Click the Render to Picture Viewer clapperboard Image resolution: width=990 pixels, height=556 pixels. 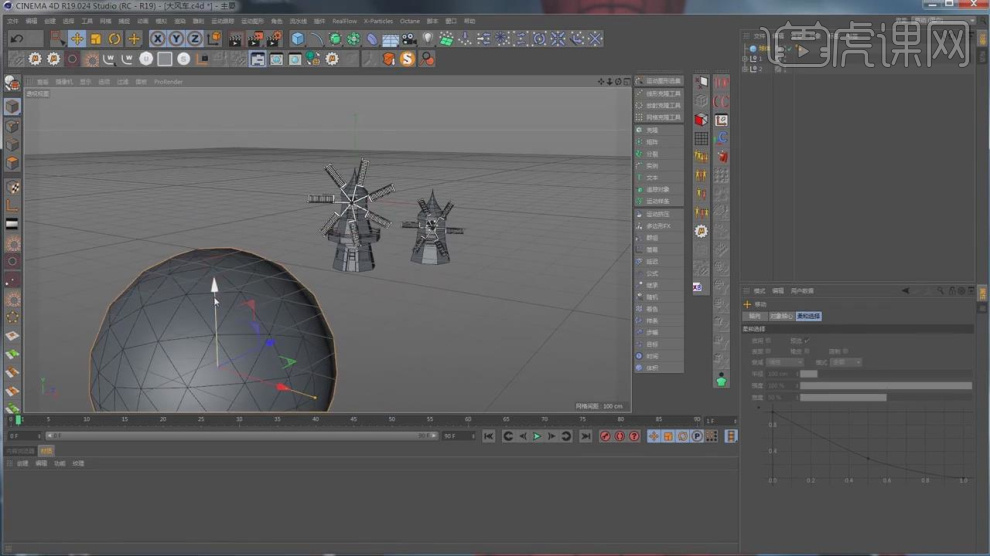254,39
